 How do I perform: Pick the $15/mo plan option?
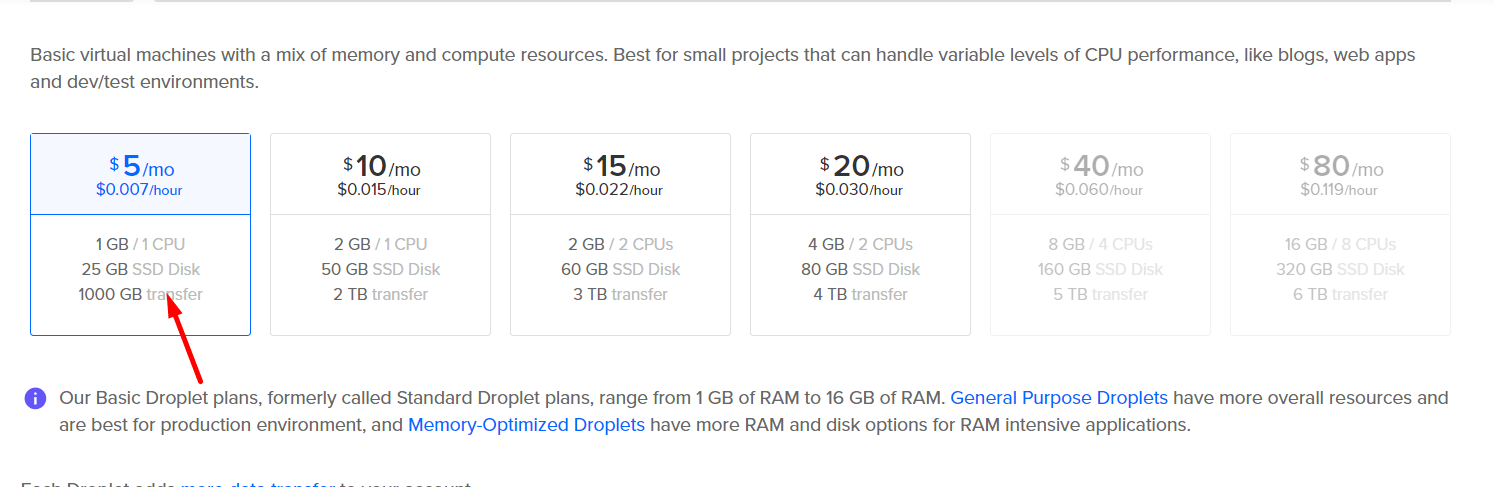tap(620, 234)
